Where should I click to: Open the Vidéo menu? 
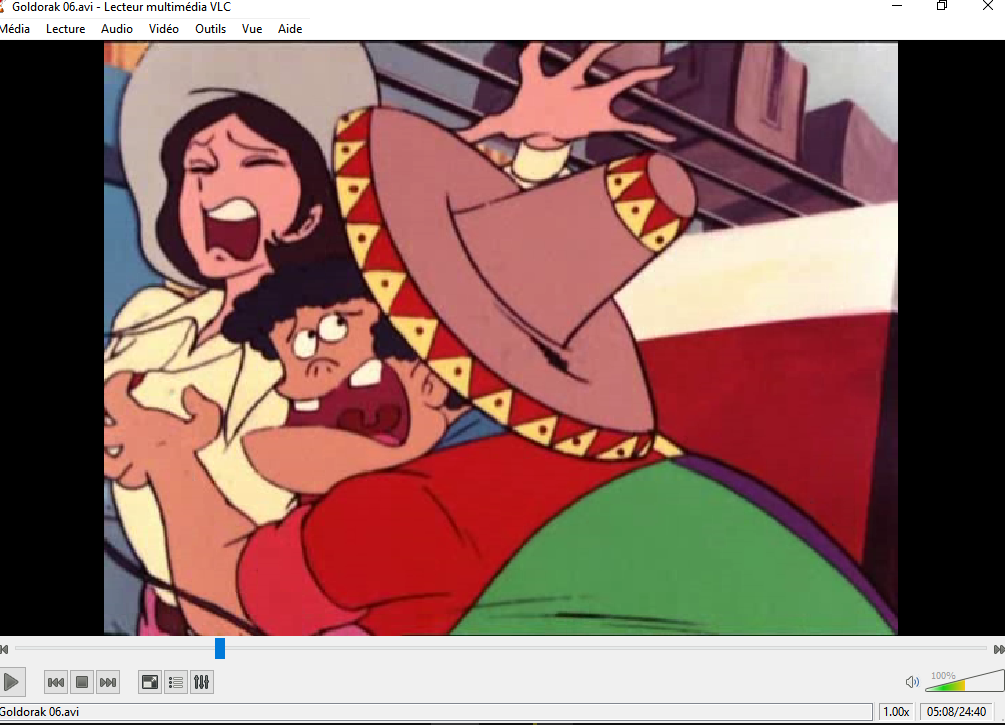tap(163, 29)
